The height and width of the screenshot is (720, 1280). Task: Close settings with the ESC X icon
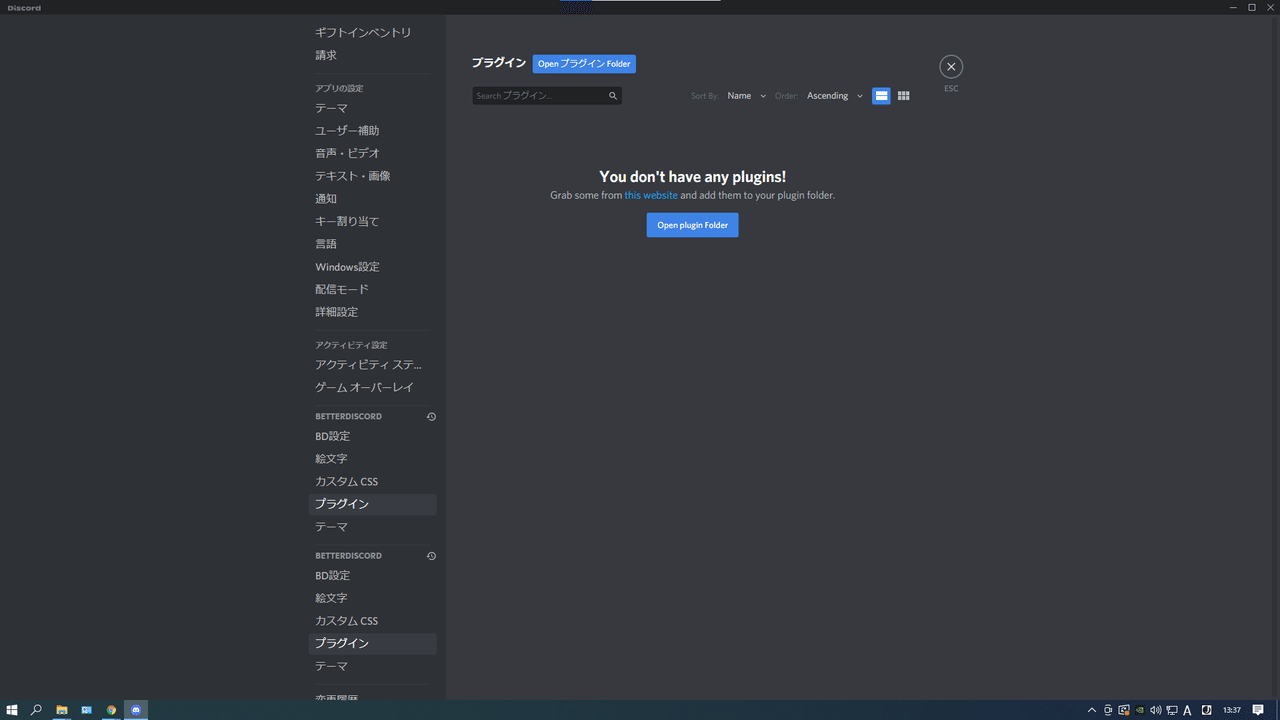click(951, 67)
